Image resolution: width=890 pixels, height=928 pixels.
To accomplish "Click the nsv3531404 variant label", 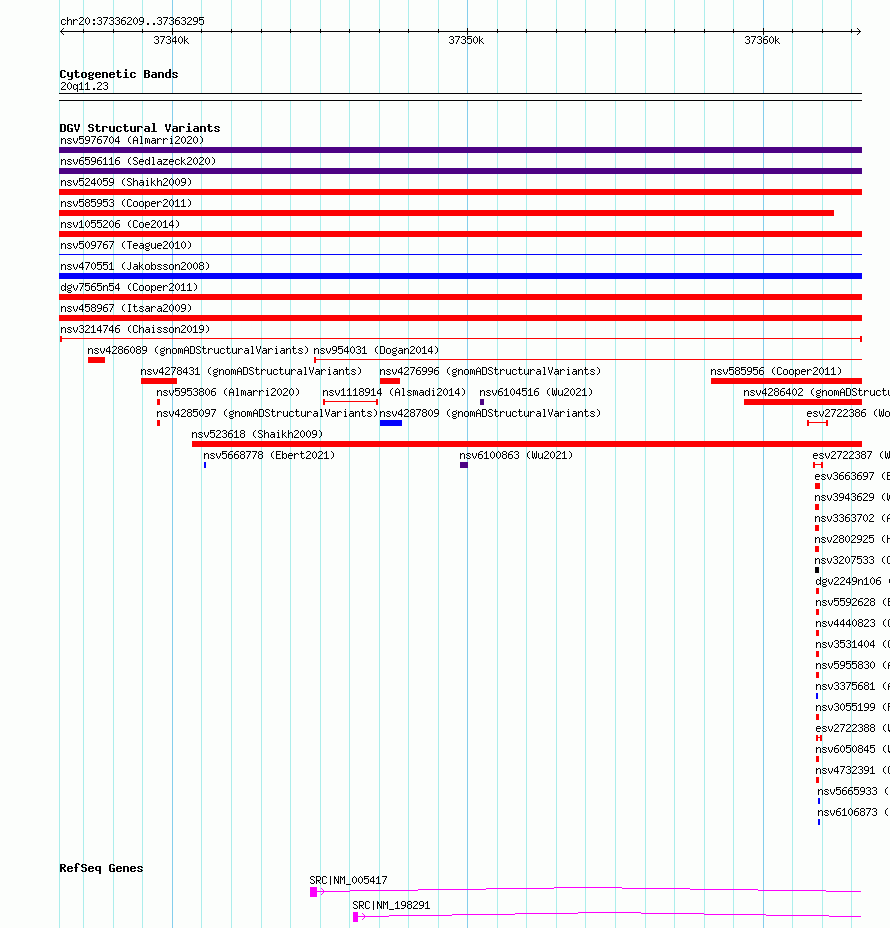I will (853, 645).
